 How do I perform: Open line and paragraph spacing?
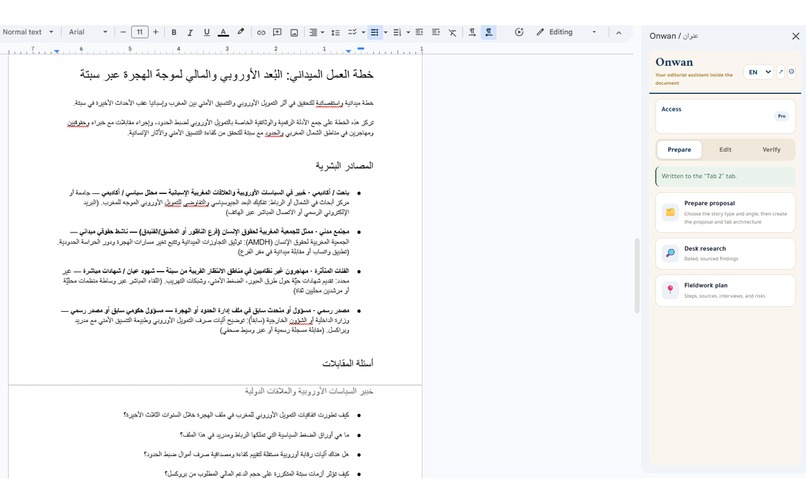pyautogui.click(x=335, y=32)
